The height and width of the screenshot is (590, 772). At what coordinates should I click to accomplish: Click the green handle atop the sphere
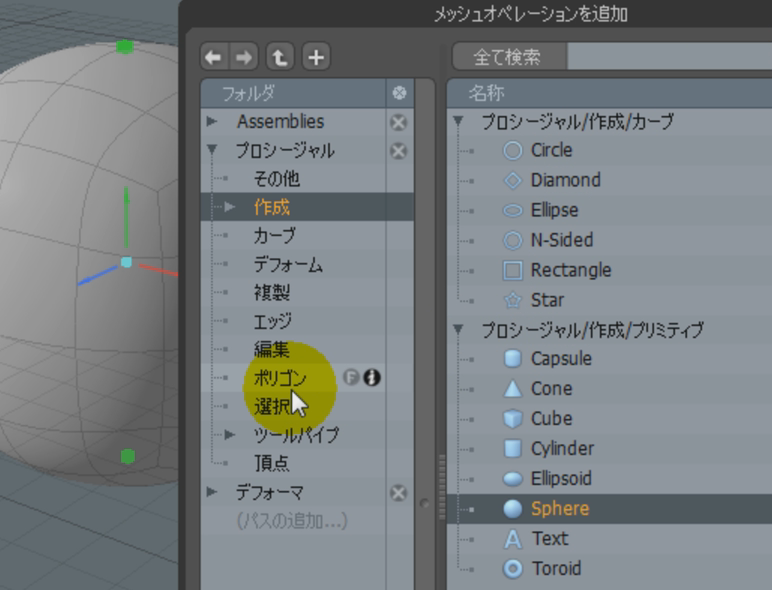124,46
